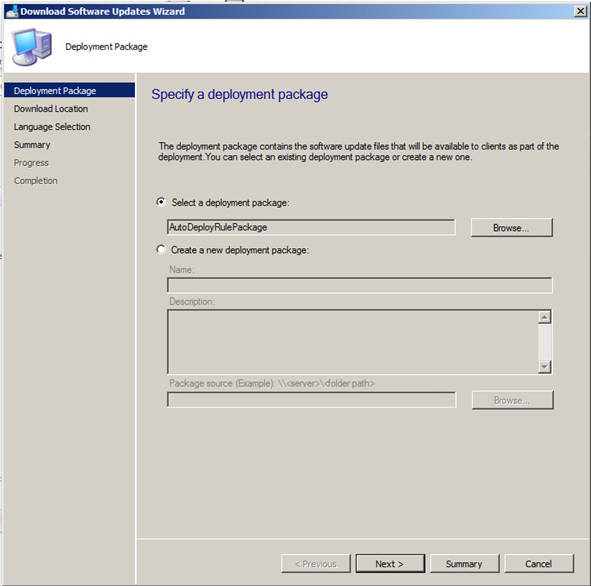This screenshot has height=586, width=591.
Task: Click the AutoDeployRulePackage text field
Action: [311, 227]
